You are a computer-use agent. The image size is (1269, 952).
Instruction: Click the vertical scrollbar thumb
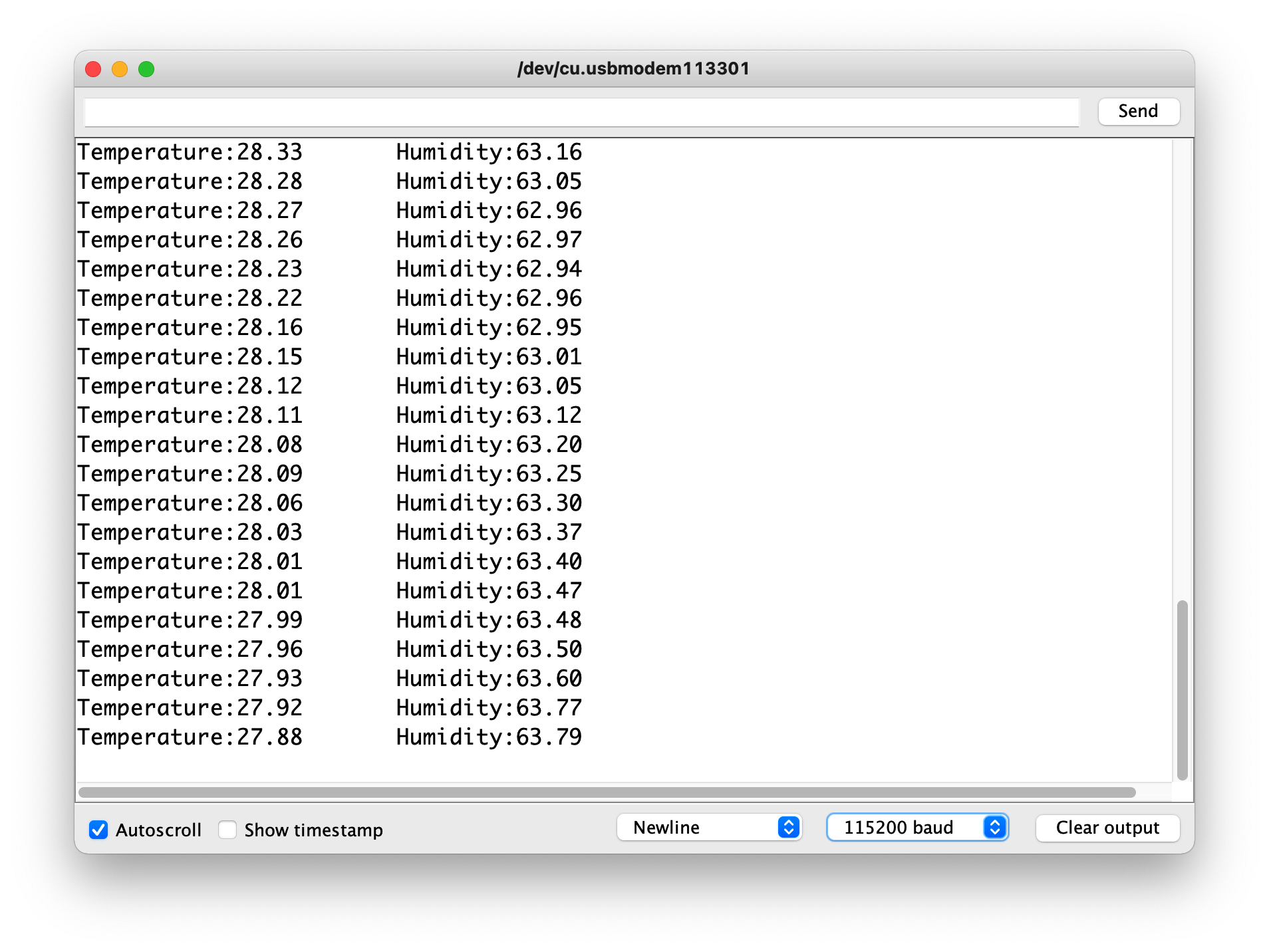(1182, 689)
